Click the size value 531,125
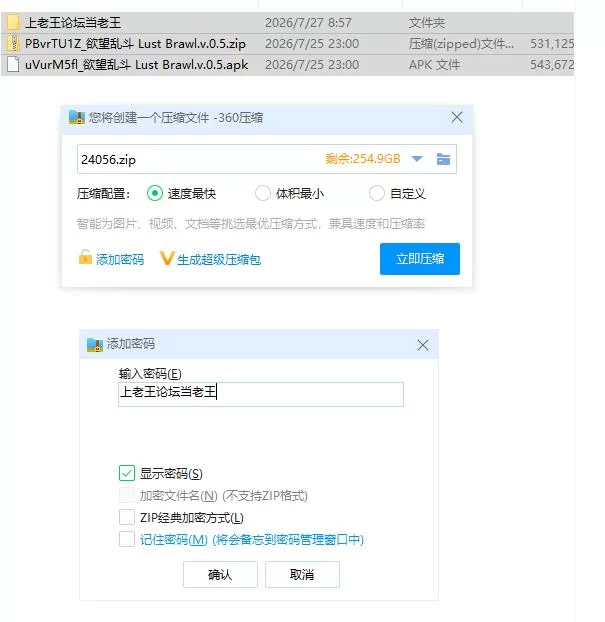605x622 pixels. [552, 44]
